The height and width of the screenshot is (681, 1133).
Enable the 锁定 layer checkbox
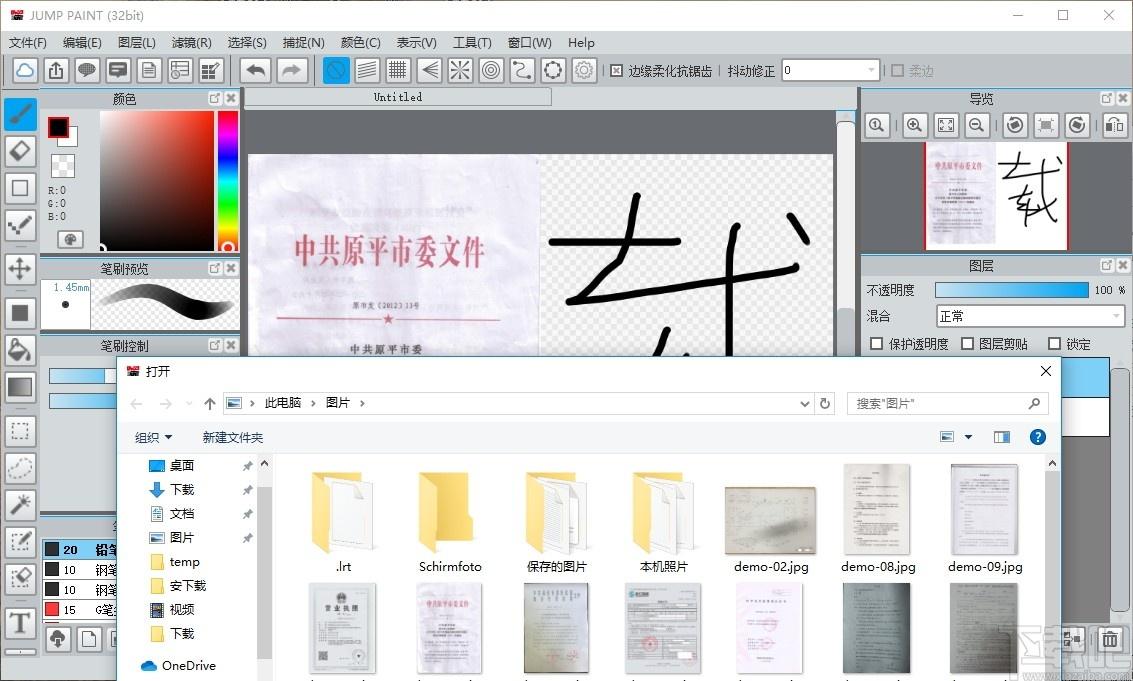[1054, 344]
